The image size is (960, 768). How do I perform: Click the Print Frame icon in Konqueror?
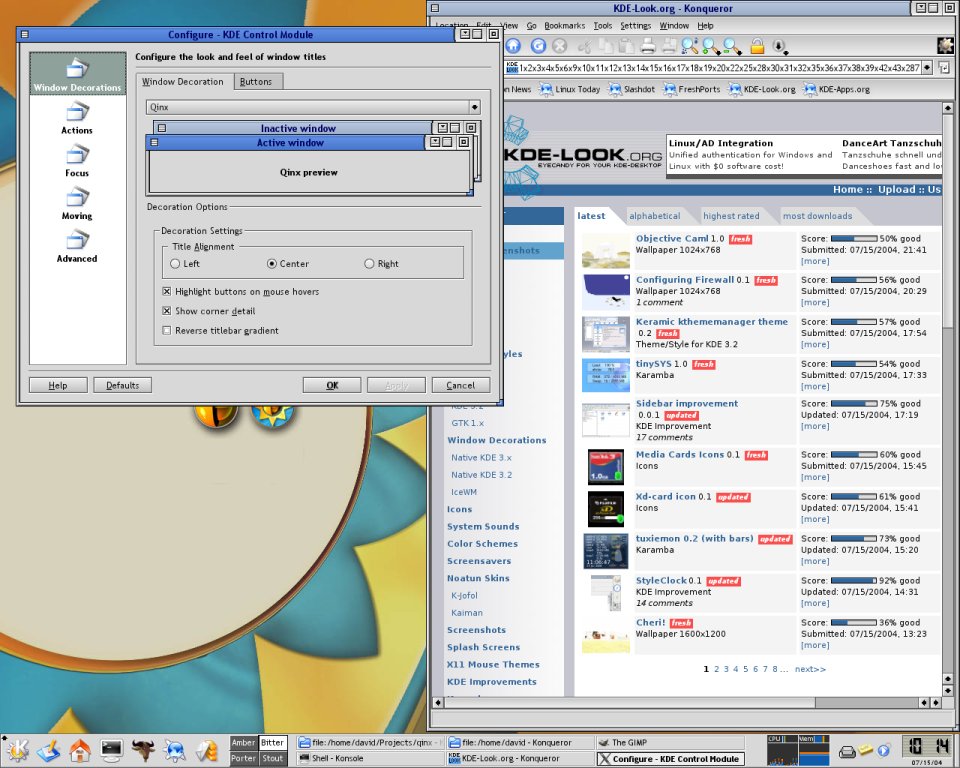click(669, 46)
